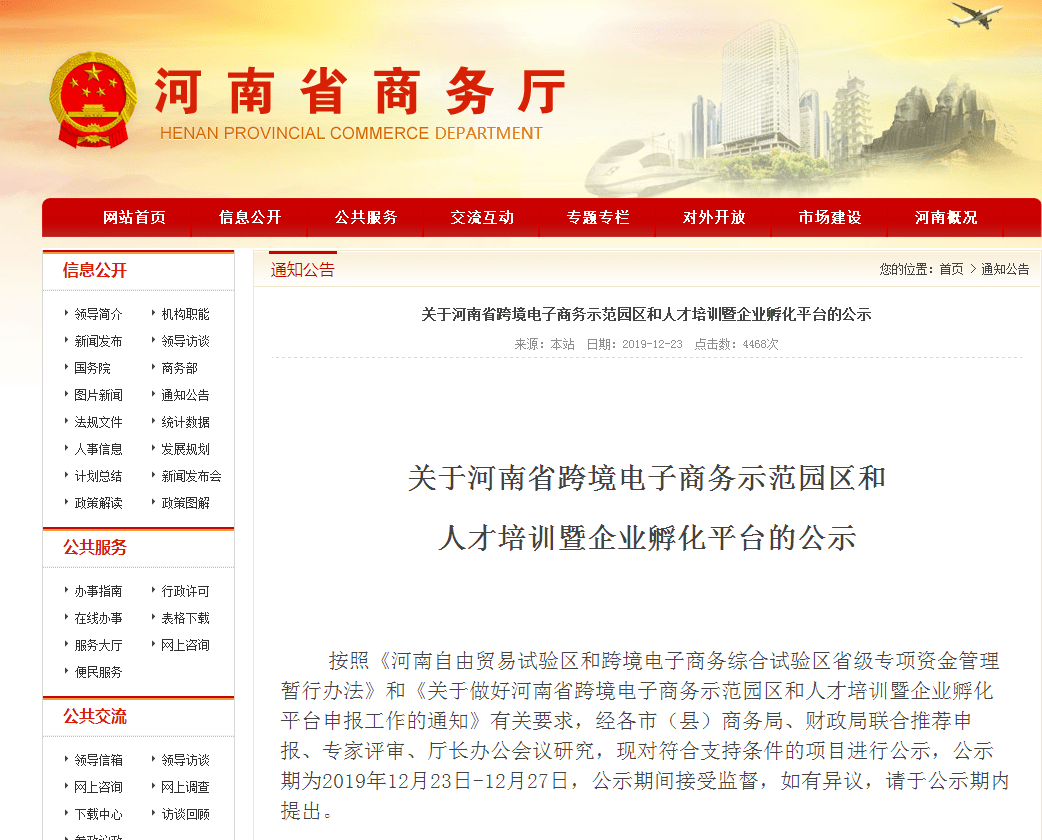Click the 通知公告 breadcrumb link
The image size is (1042, 840).
coord(1005,269)
